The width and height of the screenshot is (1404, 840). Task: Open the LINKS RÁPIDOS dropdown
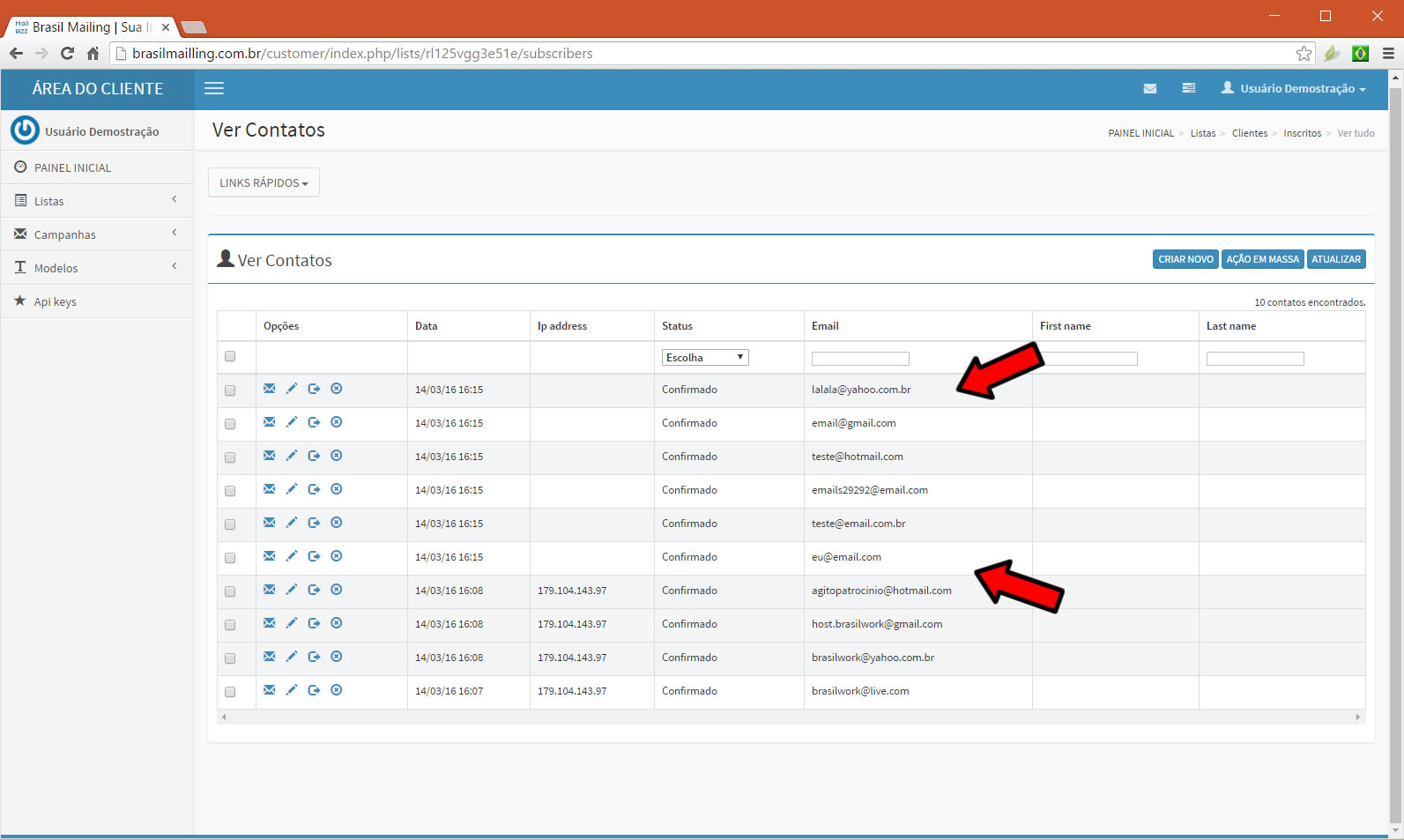point(264,182)
